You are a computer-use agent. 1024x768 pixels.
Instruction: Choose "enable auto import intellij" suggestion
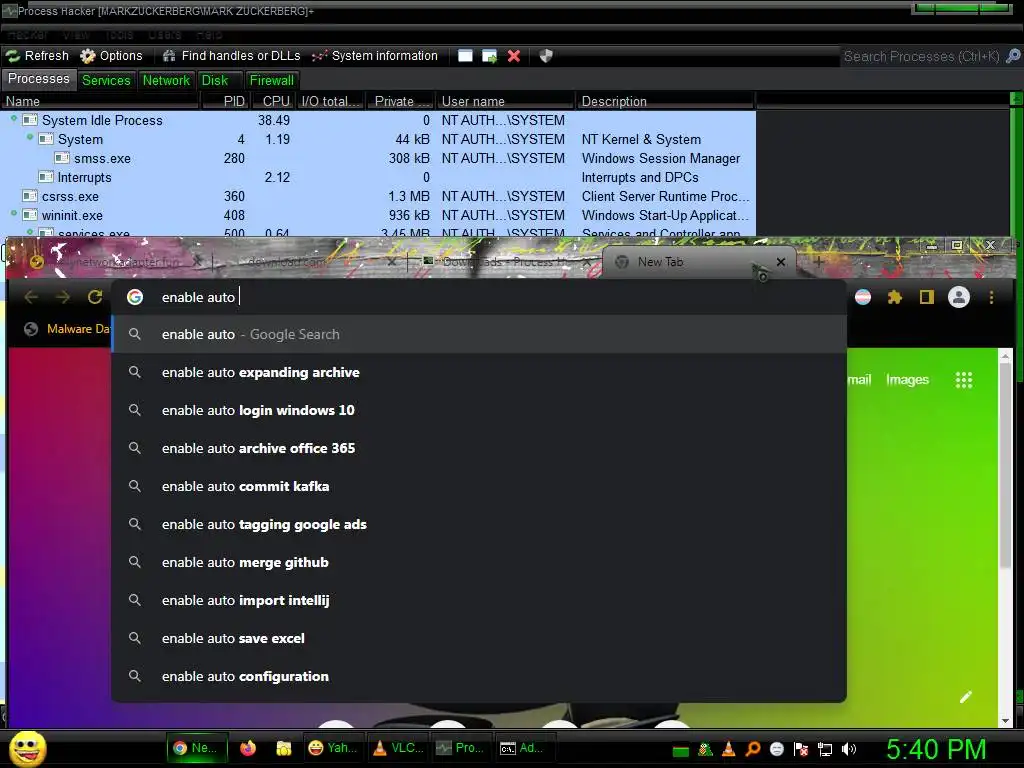(x=479, y=600)
